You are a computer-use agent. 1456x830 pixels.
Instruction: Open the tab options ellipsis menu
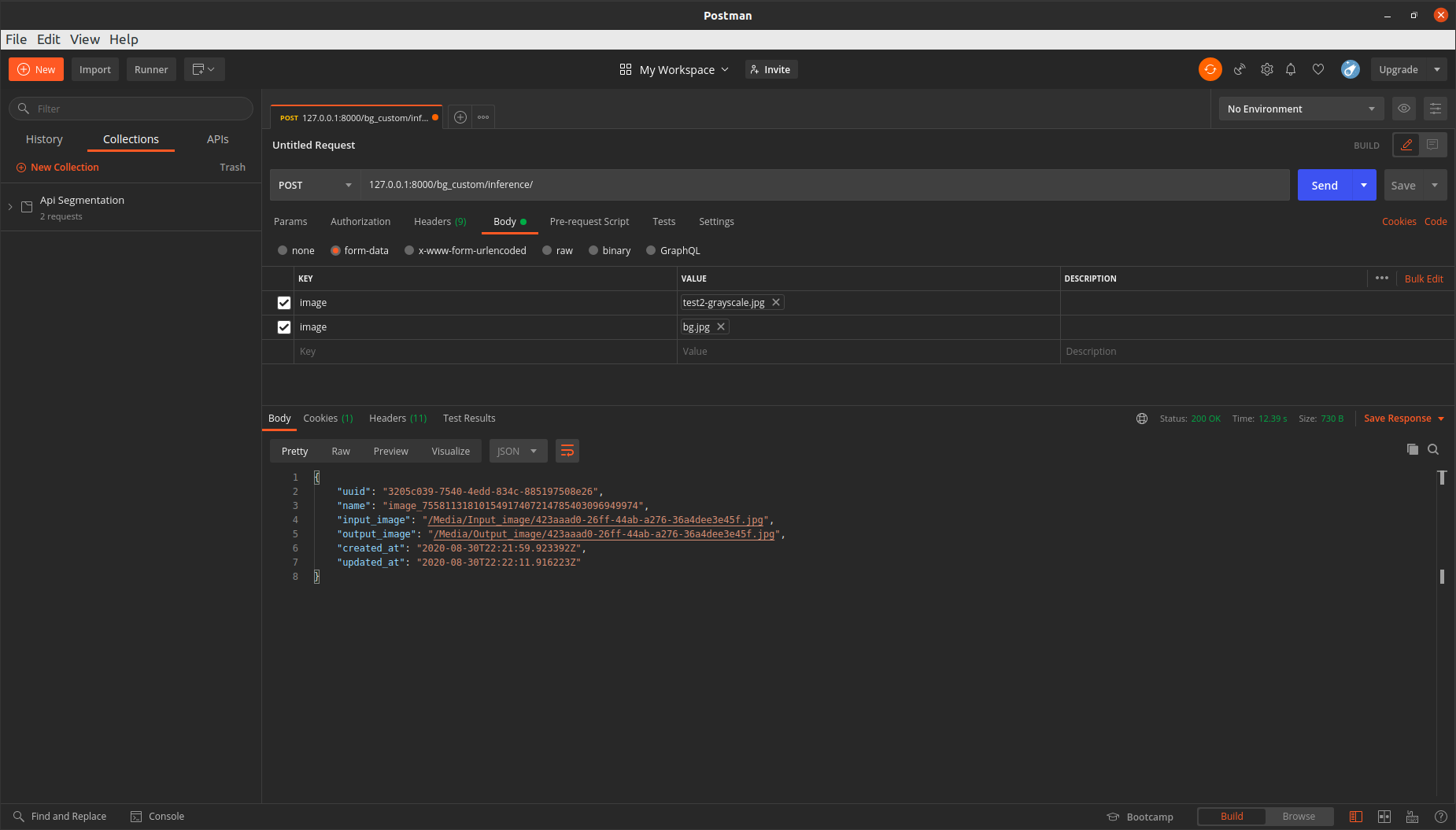(483, 117)
